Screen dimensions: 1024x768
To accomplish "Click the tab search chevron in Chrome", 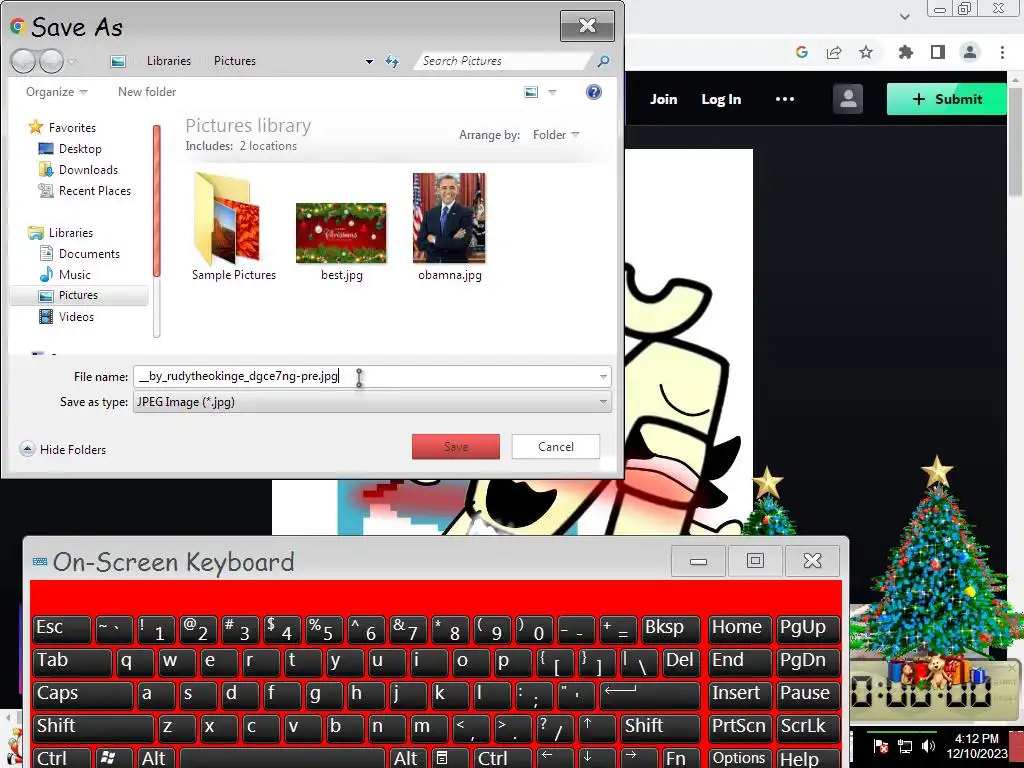I will [904, 16].
